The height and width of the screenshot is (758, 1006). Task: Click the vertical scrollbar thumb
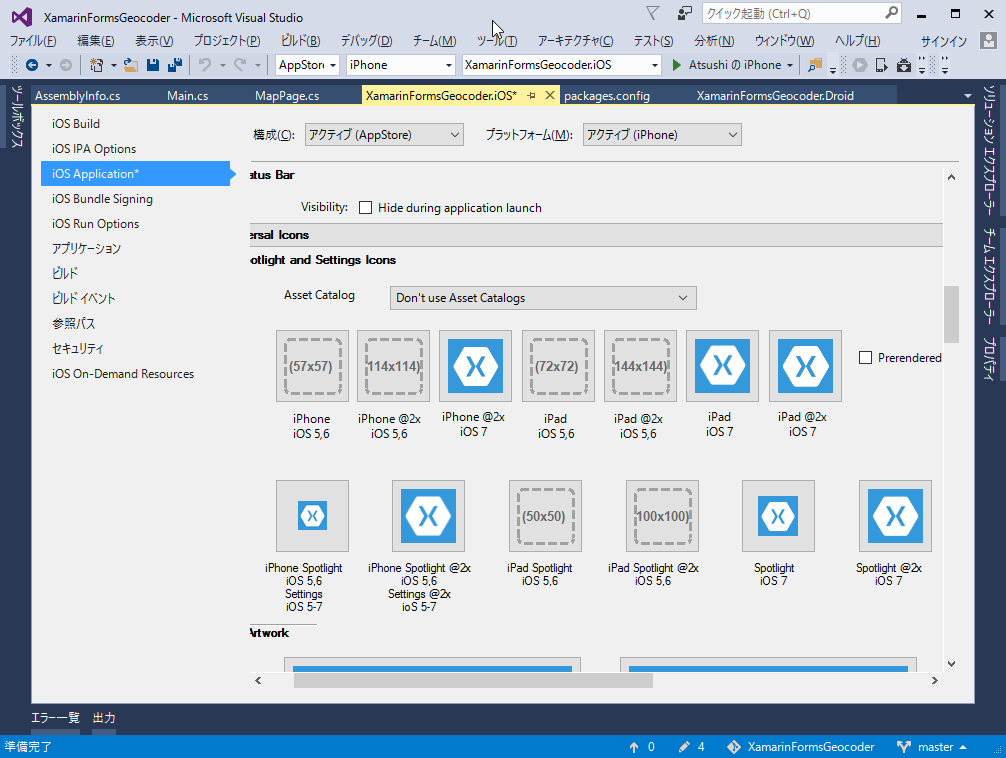951,314
